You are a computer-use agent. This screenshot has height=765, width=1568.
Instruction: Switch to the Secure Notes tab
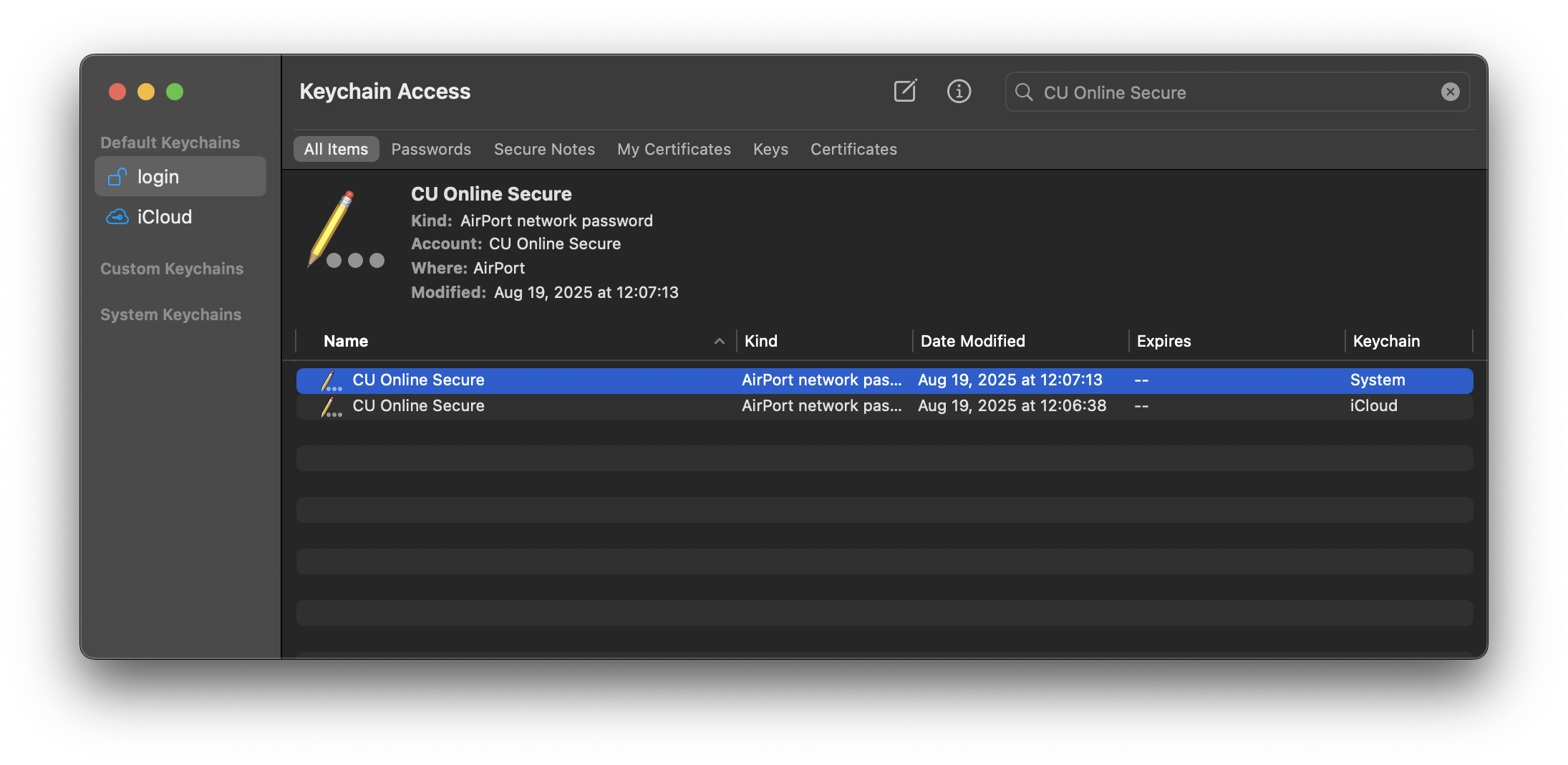tap(544, 149)
